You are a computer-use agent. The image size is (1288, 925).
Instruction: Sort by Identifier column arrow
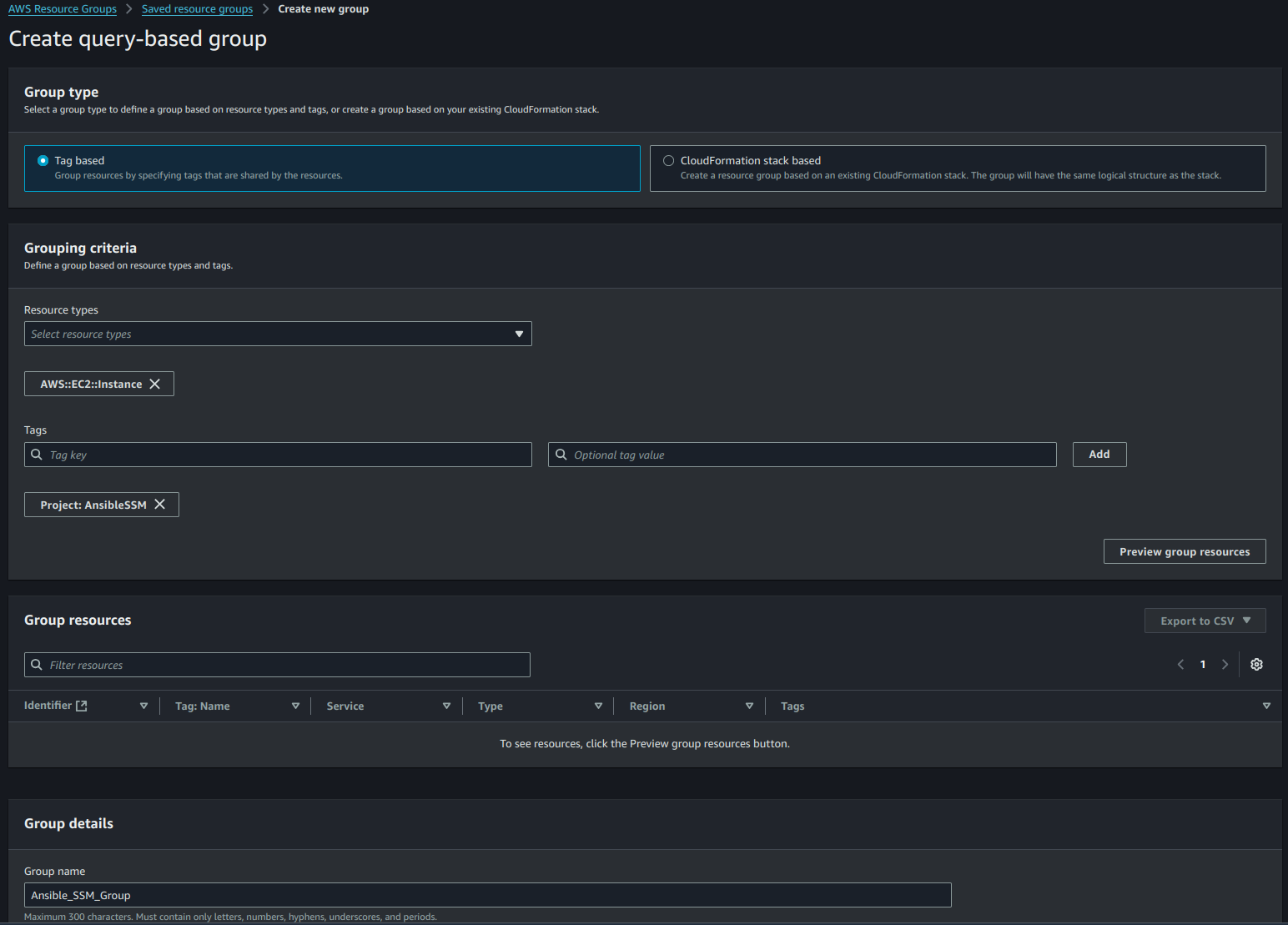tap(143, 706)
